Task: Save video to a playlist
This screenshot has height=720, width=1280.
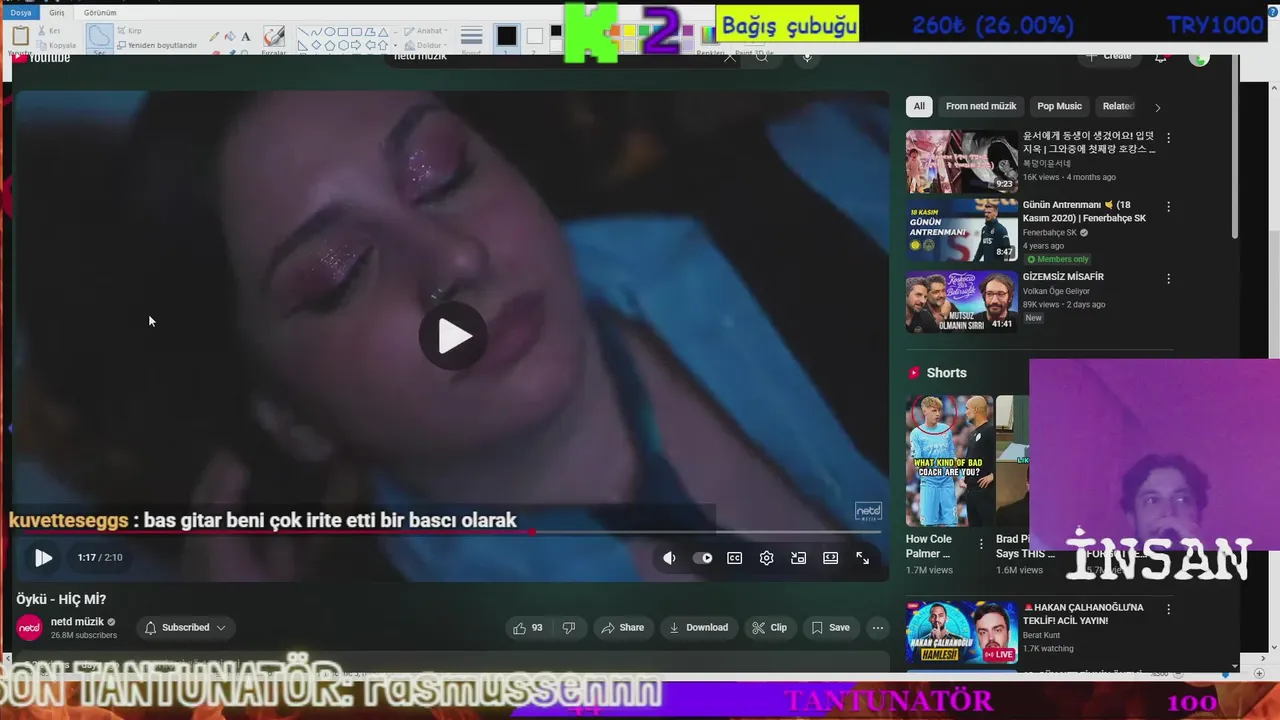Action: pos(830,628)
